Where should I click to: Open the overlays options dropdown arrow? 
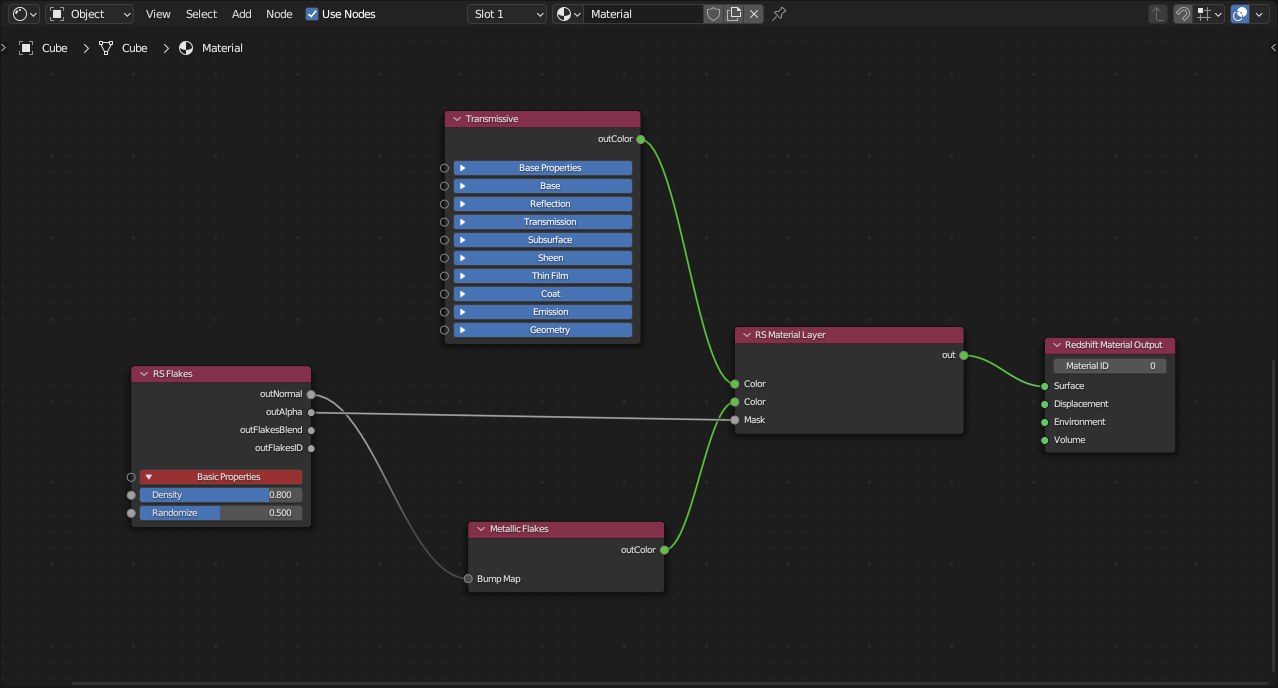tap(1259, 14)
